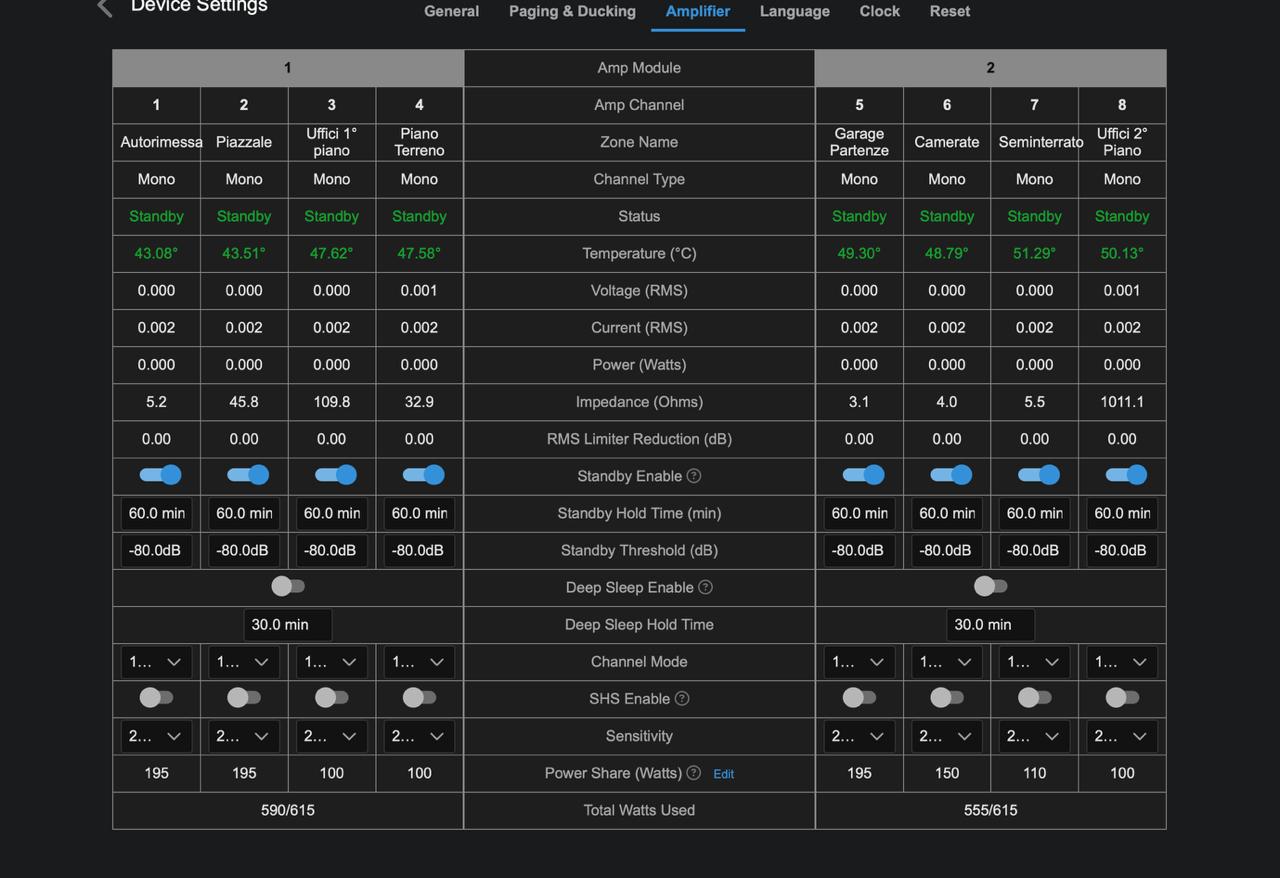Viewport: 1280px width, 878px height.
Task: Open the Clock tab
Action: click(880, 11)
